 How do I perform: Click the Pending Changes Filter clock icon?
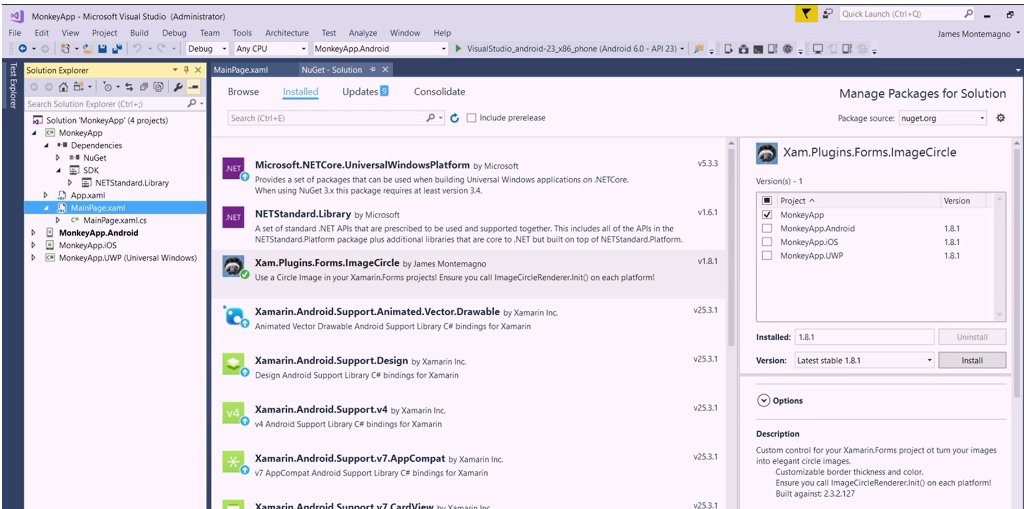107,87
